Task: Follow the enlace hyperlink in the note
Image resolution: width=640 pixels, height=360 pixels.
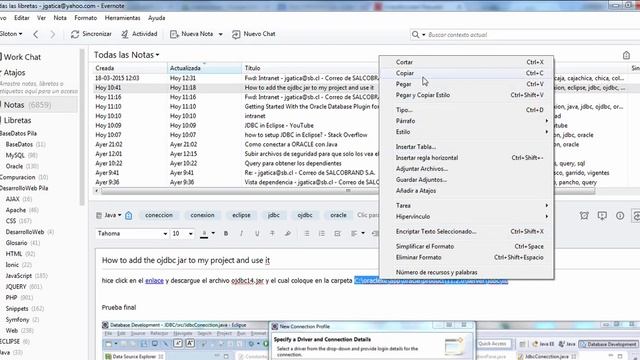Action: [x=154, y=281]
